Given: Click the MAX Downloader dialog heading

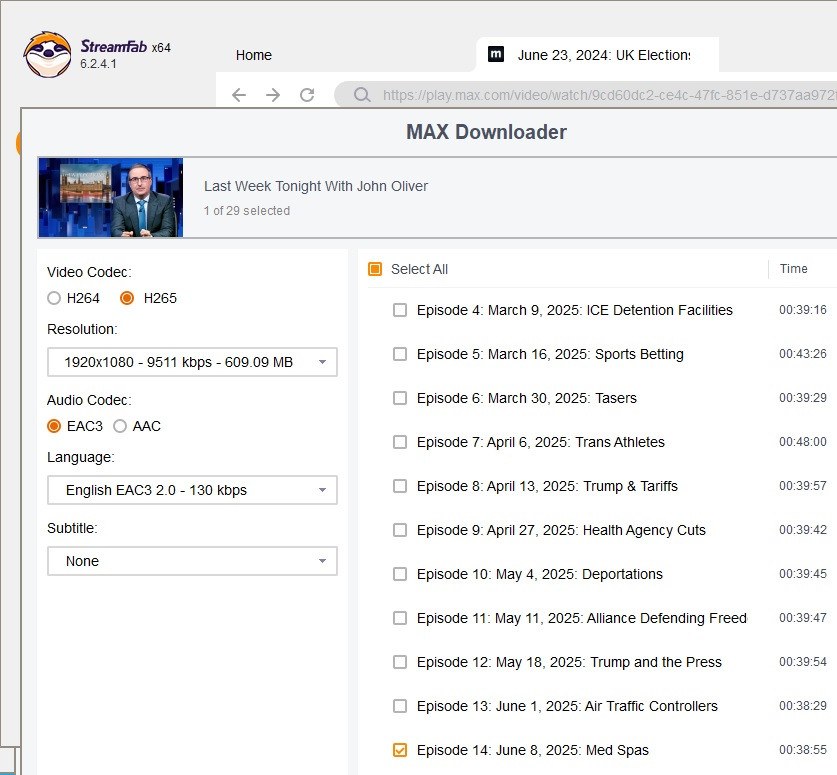Looking at the screenshot, I should pos(486,132).
